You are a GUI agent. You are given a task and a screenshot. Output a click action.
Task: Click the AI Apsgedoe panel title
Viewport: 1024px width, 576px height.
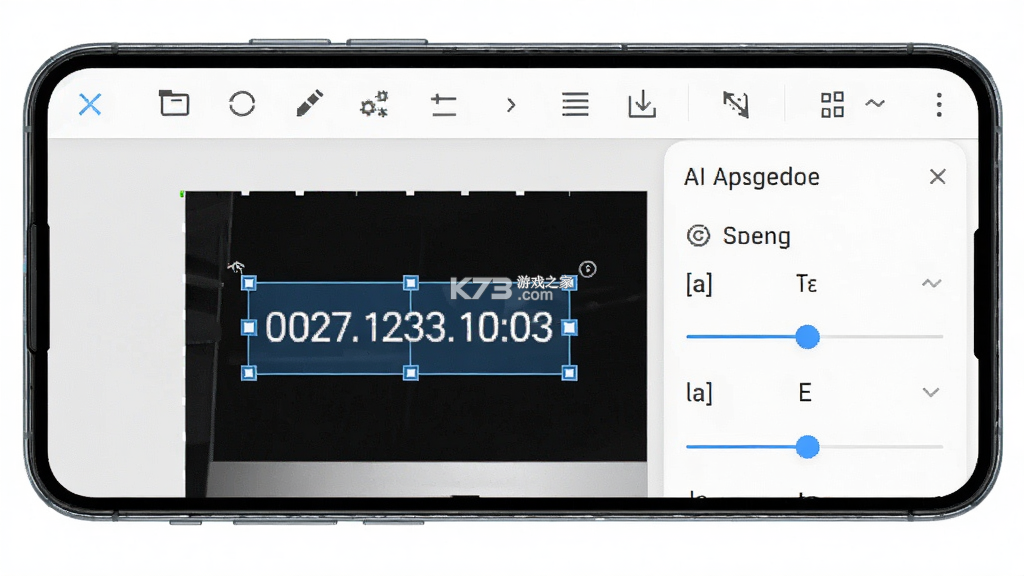(752, 177)
